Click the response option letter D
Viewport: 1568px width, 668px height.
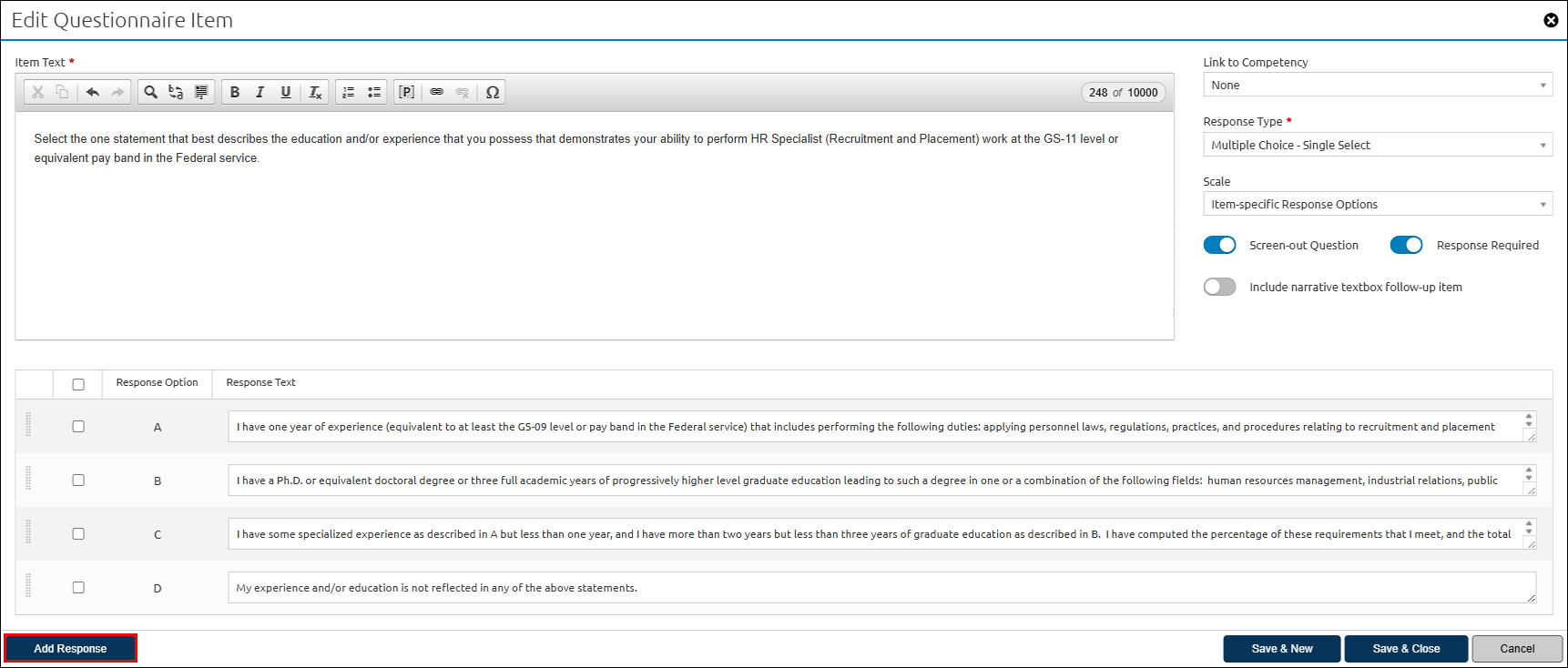(158, 588)
